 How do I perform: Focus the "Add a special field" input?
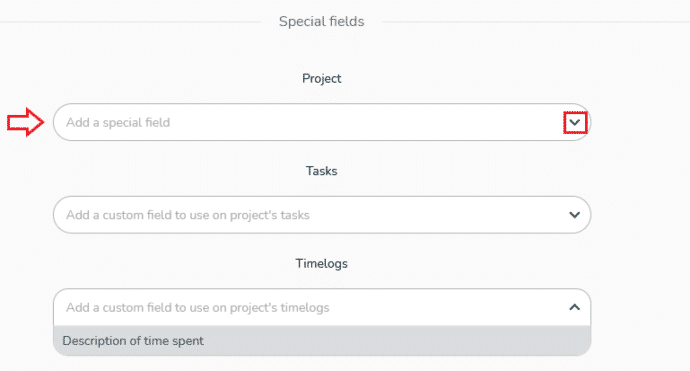322,122
